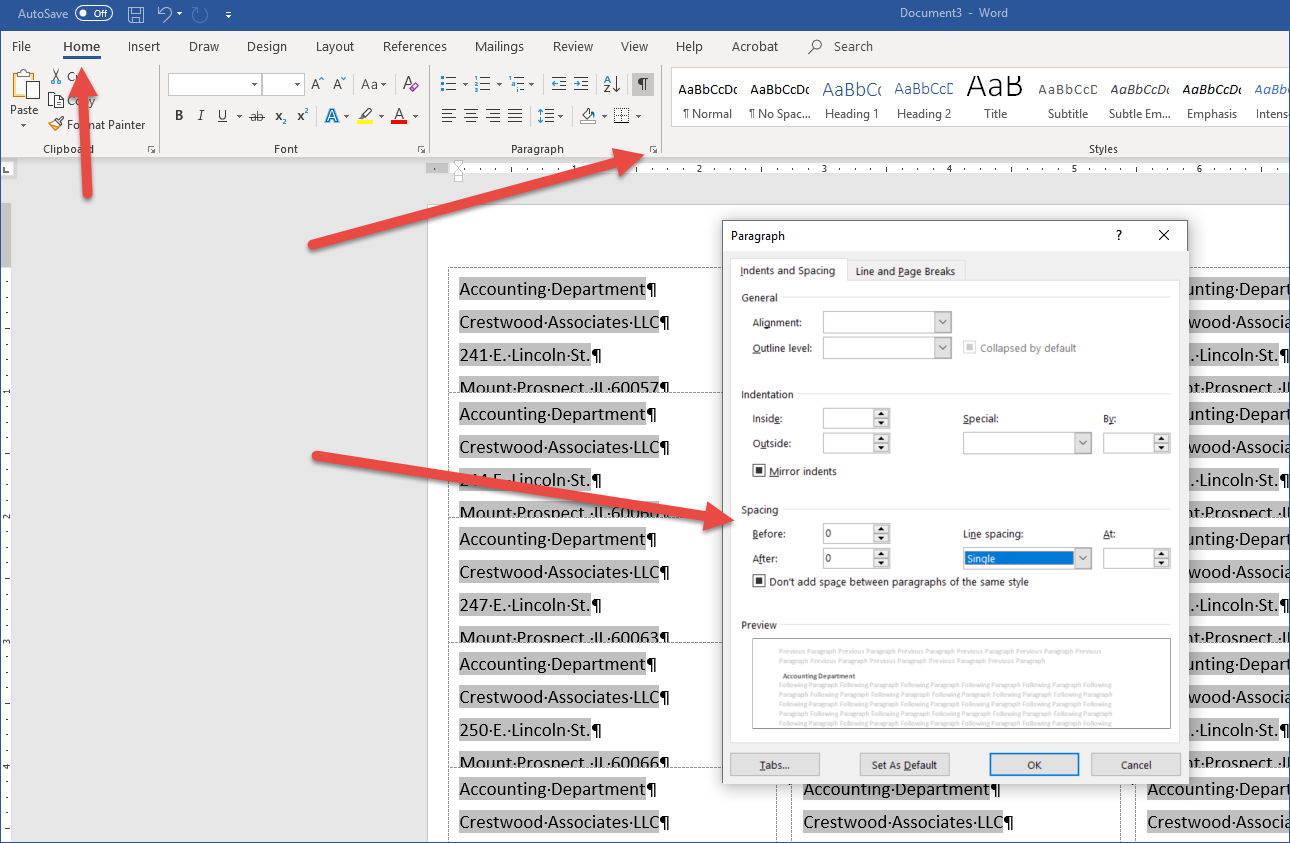Click the Undo arrow icon
Viewport: 1290px width, 843px height.
pyautogui.click(x=164, y=14)
